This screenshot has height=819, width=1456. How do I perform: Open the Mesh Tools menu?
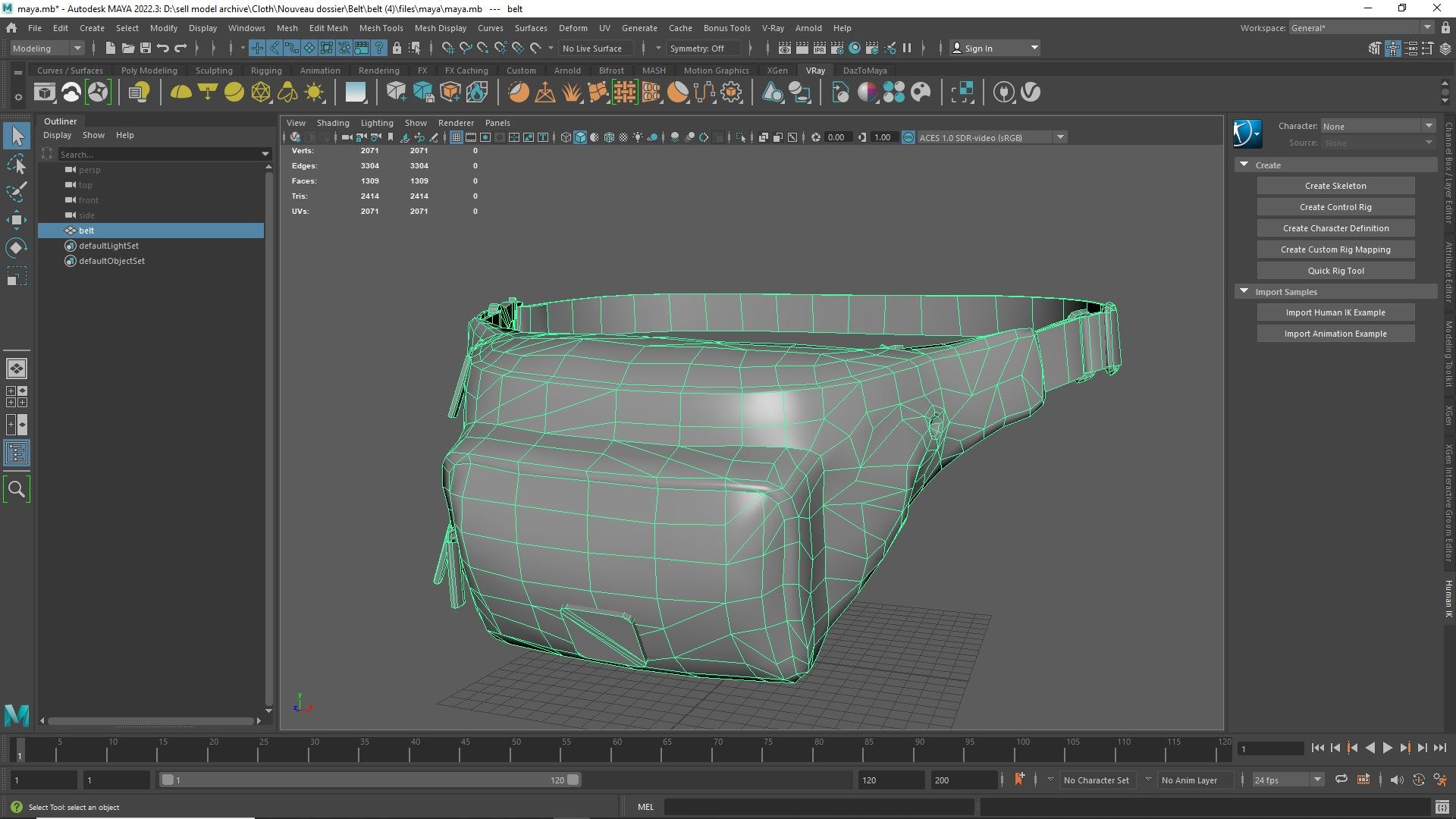[381, 28]
